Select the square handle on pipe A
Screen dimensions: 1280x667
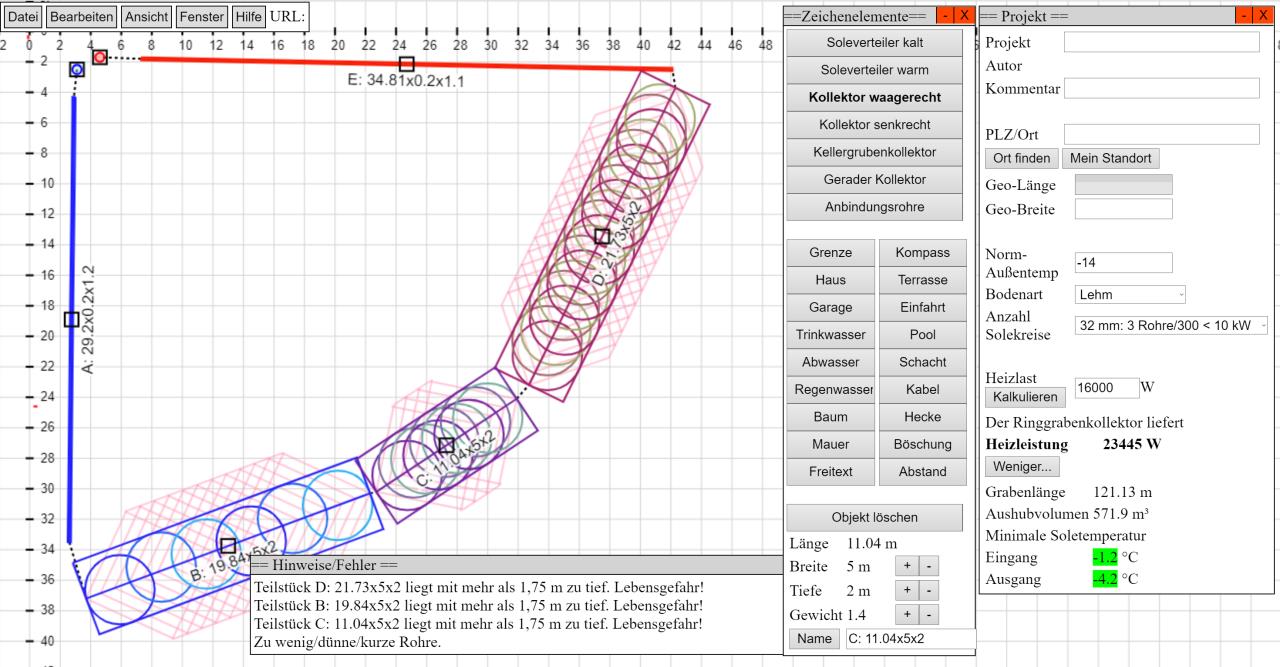point(71,319)
